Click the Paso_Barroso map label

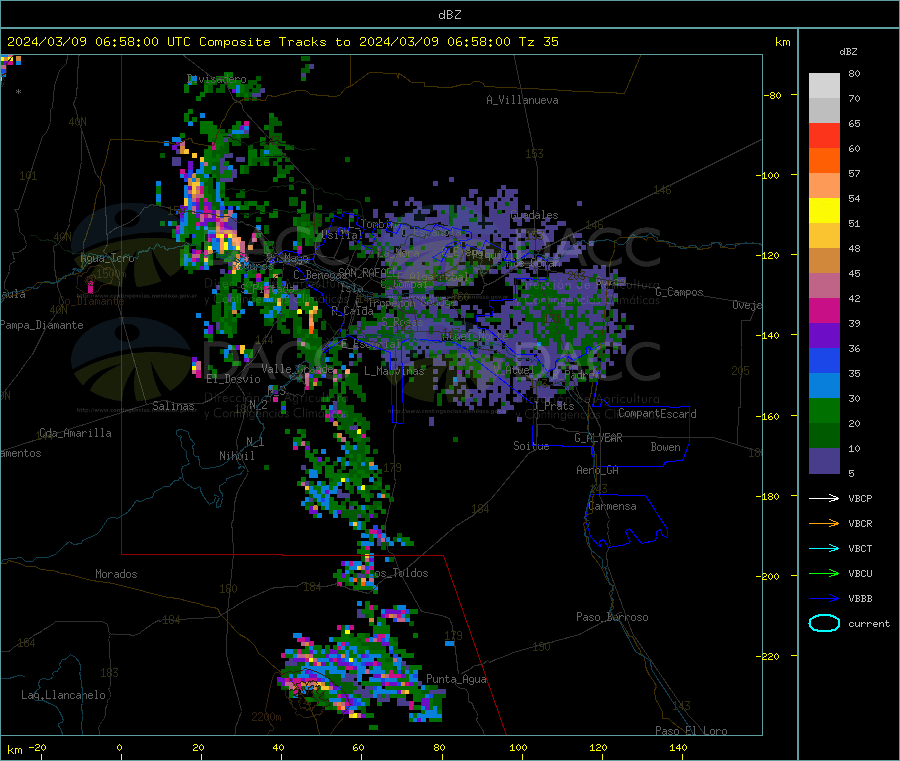coord(612,617)
